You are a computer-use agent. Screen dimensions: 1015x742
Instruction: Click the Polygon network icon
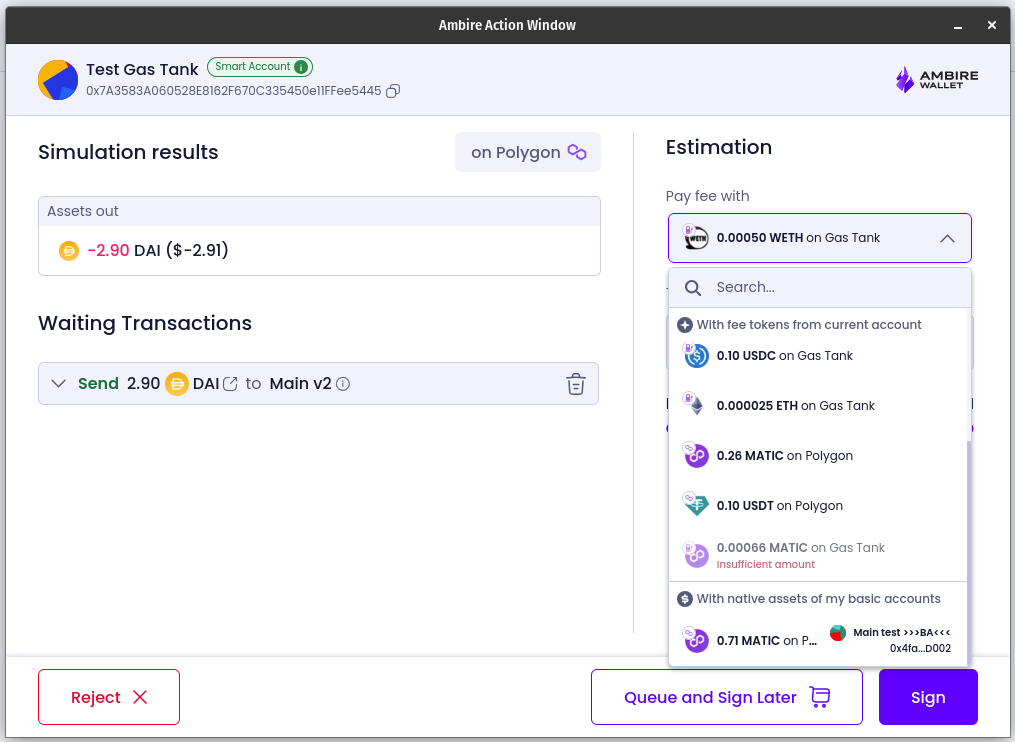577,152
